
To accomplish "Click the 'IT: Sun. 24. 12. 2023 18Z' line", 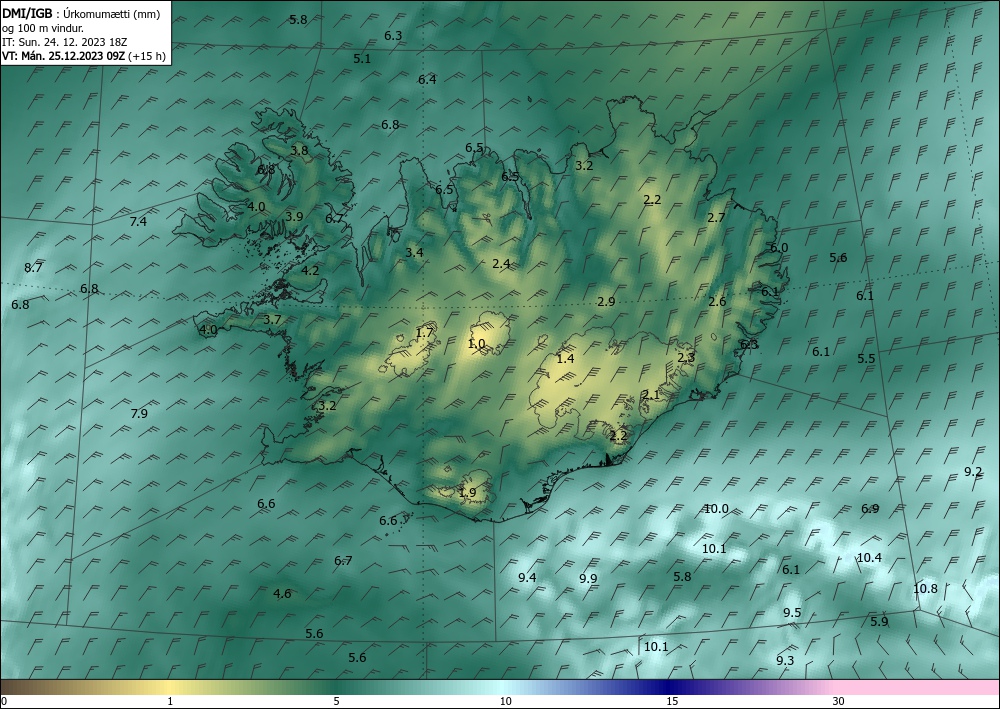I will point(64,42).
